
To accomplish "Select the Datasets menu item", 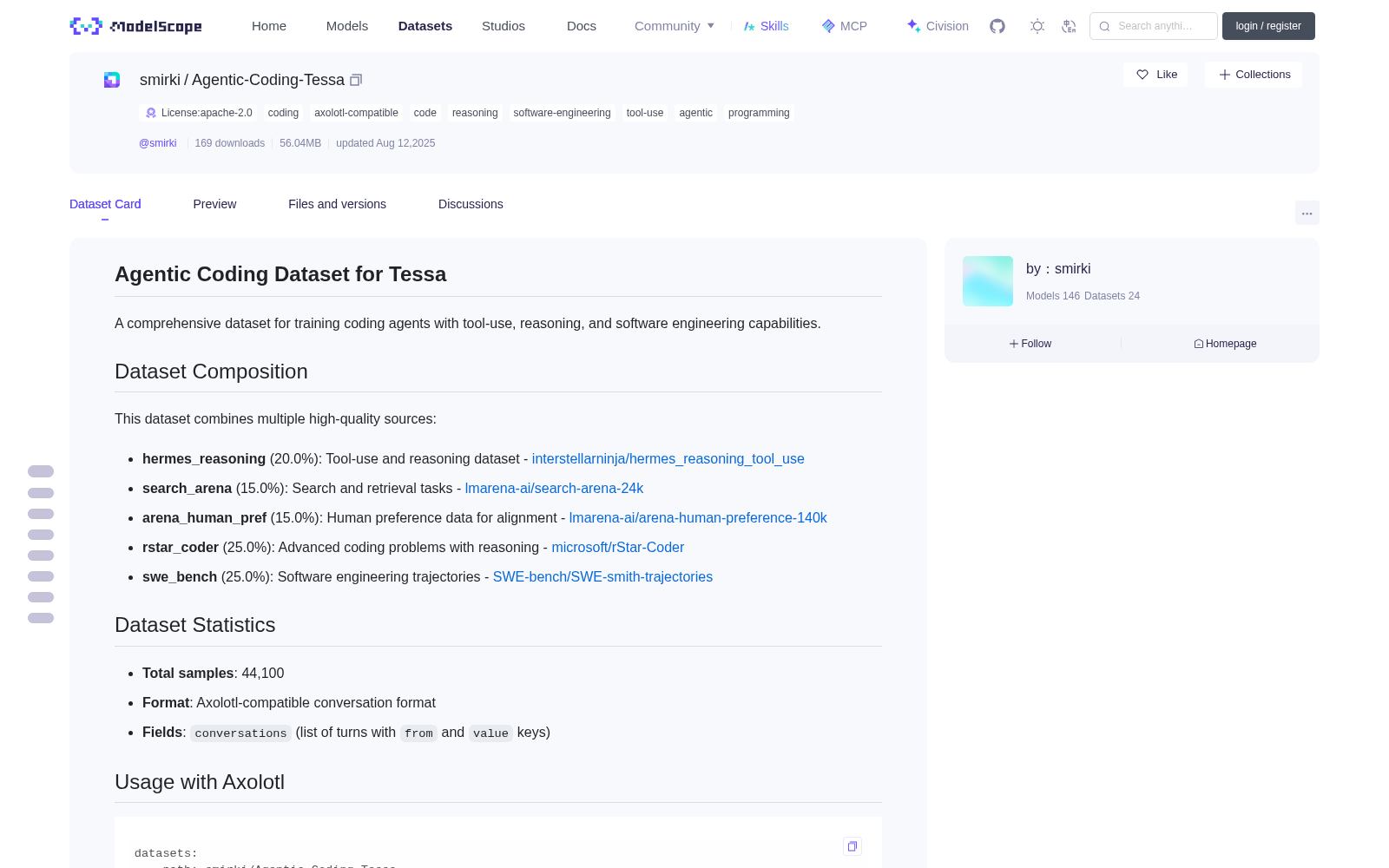I will click(x=425, y=26).
